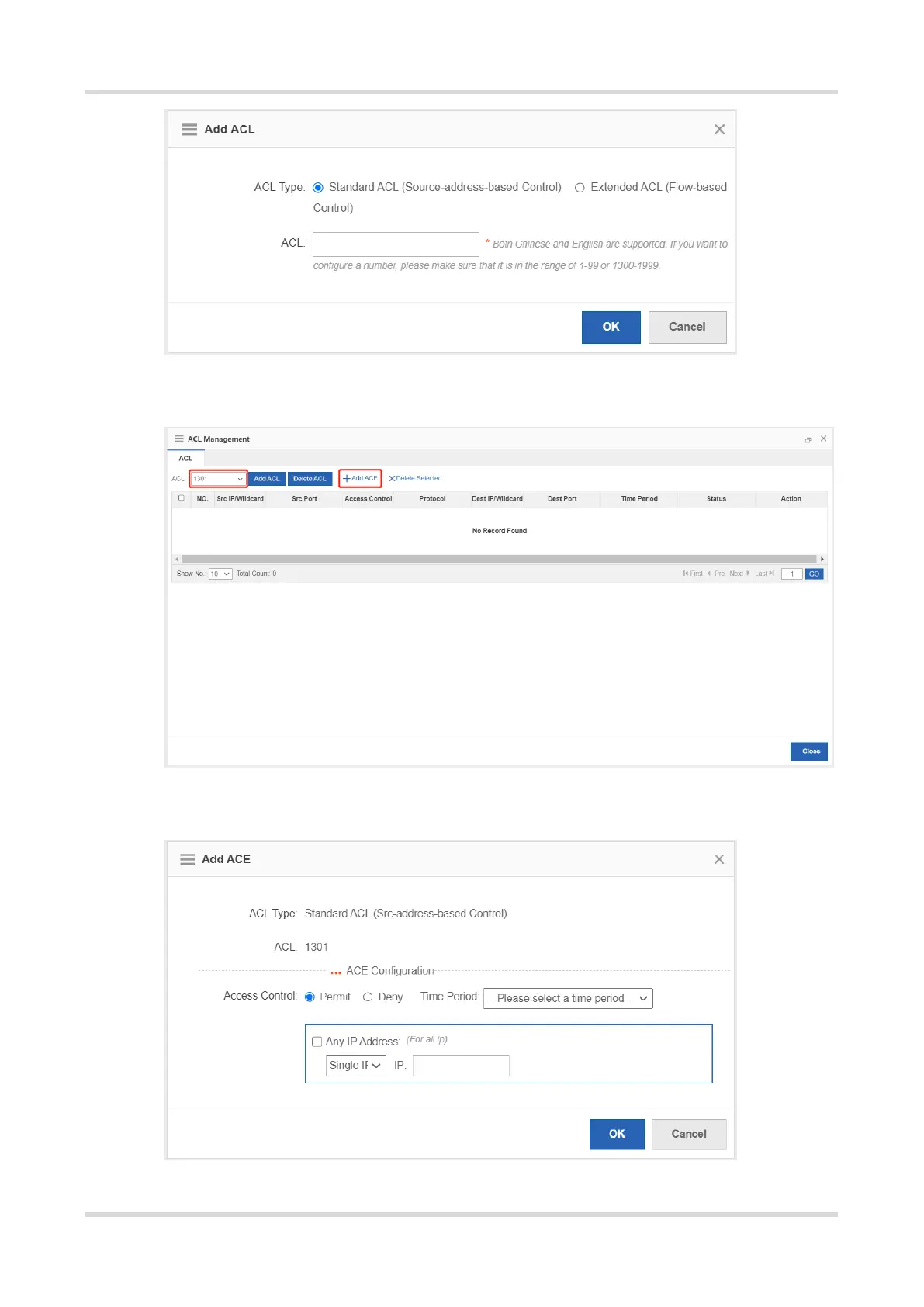The height and width of the screenshot is (1307, 924).
Task: Click the Delete Selected X icon
Action: click(x=392, y=479)
